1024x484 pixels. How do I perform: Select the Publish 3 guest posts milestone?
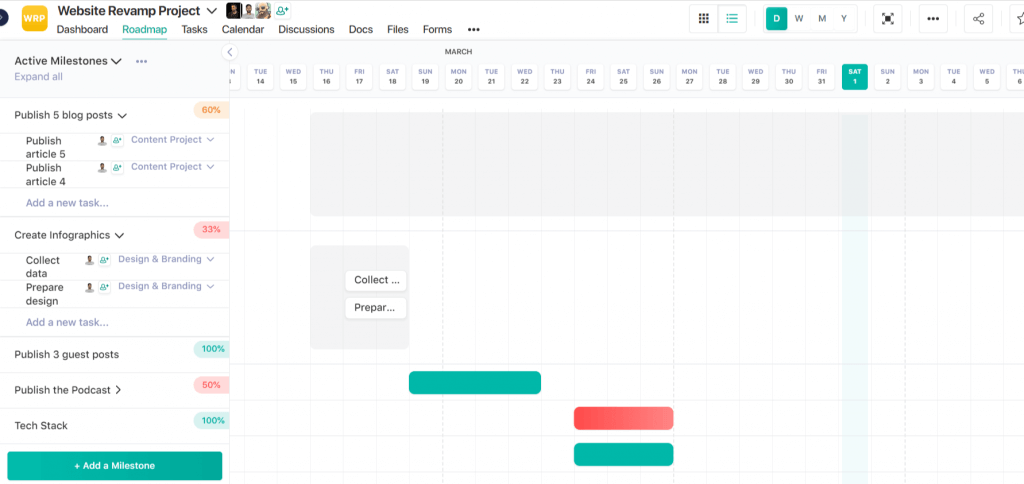click(x=67, y=355)
